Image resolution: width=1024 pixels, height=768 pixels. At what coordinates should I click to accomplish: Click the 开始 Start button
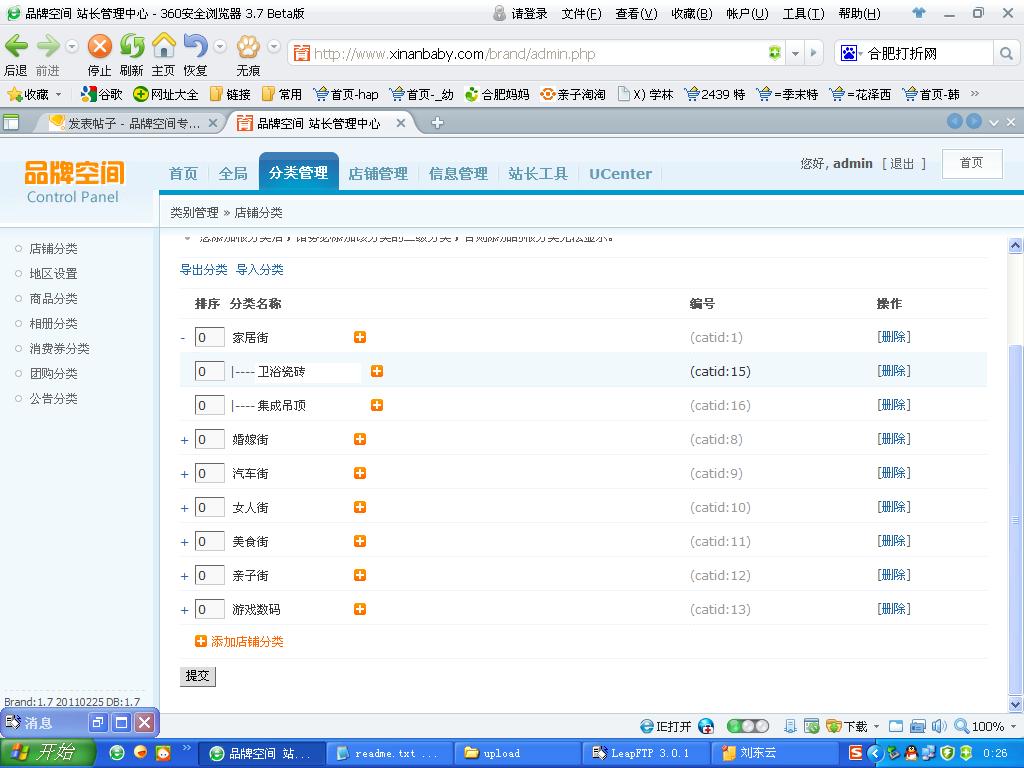[47, 752]
